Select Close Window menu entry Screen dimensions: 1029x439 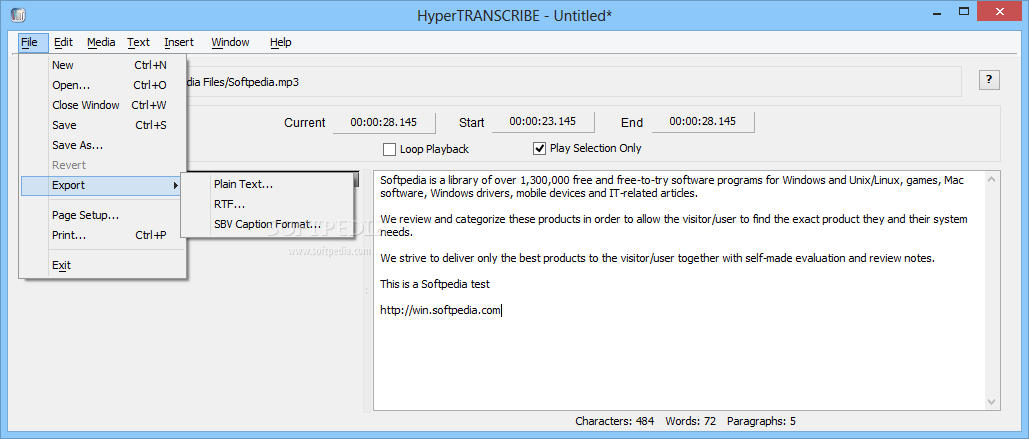click(x=104, y=105)
